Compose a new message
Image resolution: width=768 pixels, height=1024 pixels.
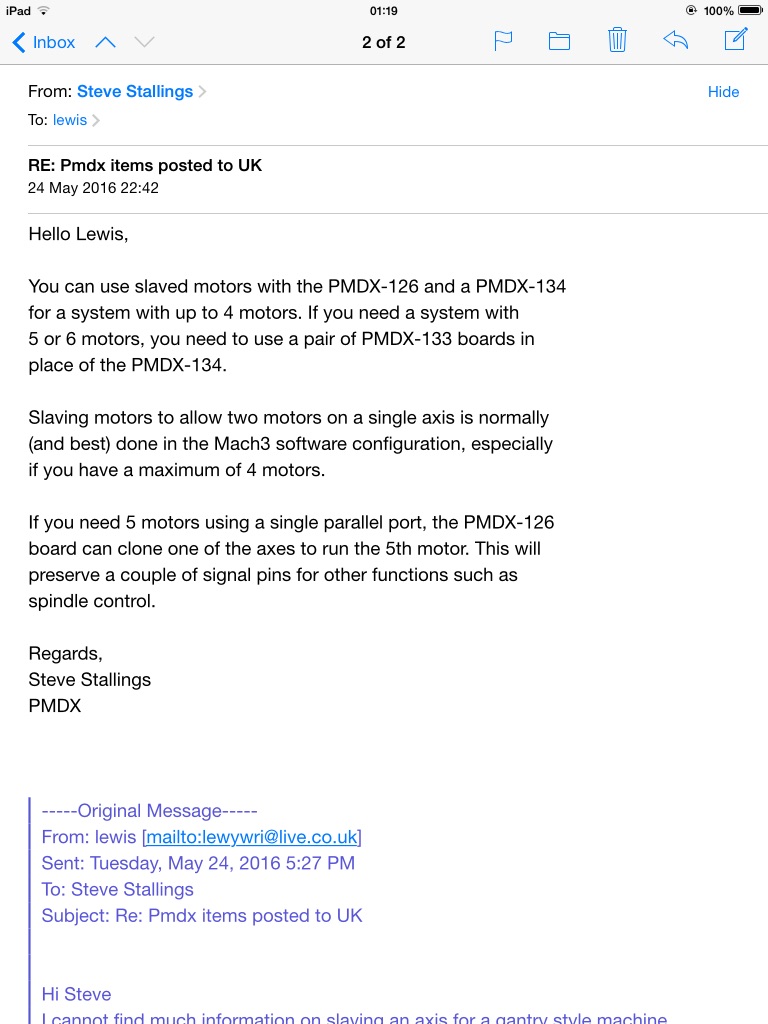735,40
